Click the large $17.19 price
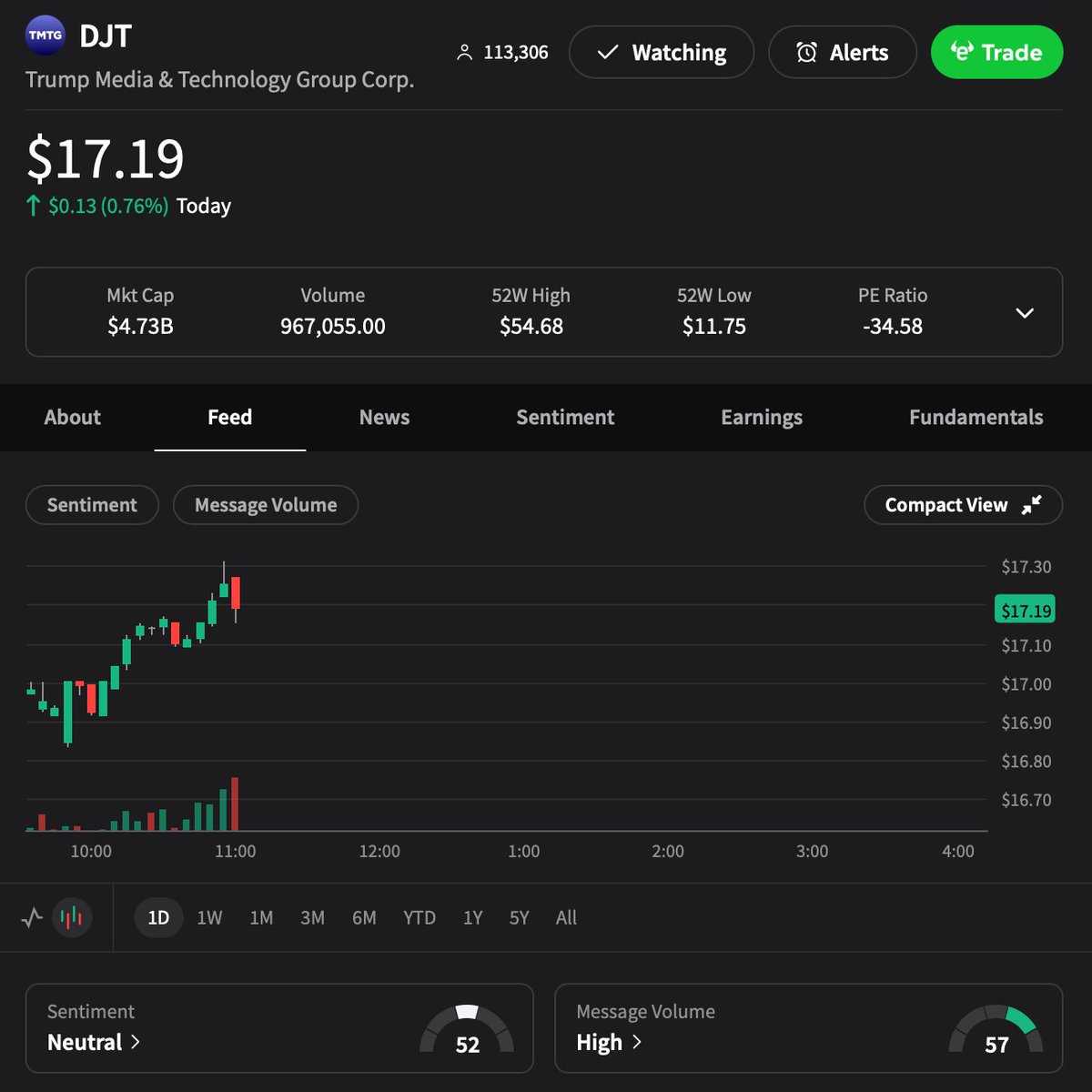This screenshot has height=1092, width=1092. click(x=106, y=158)
